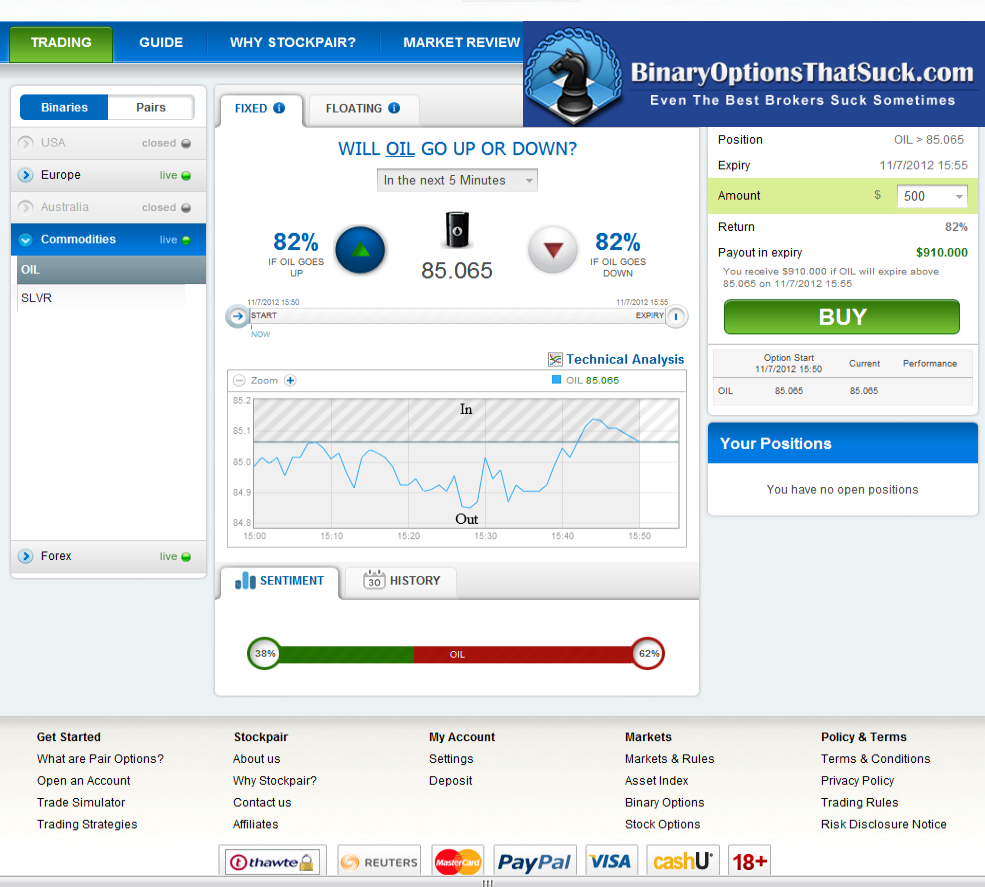Switch to Binaries mode
This screenshot has width=985, height=887.
point(64,107)
